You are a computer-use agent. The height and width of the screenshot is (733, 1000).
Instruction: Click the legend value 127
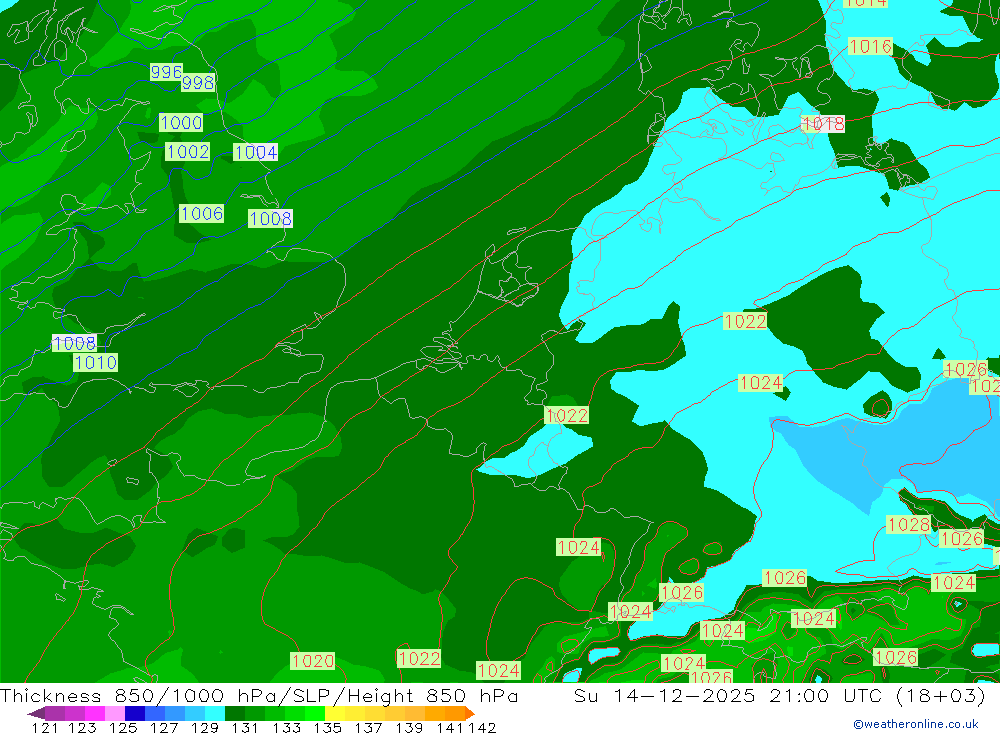tap(164, 728)
